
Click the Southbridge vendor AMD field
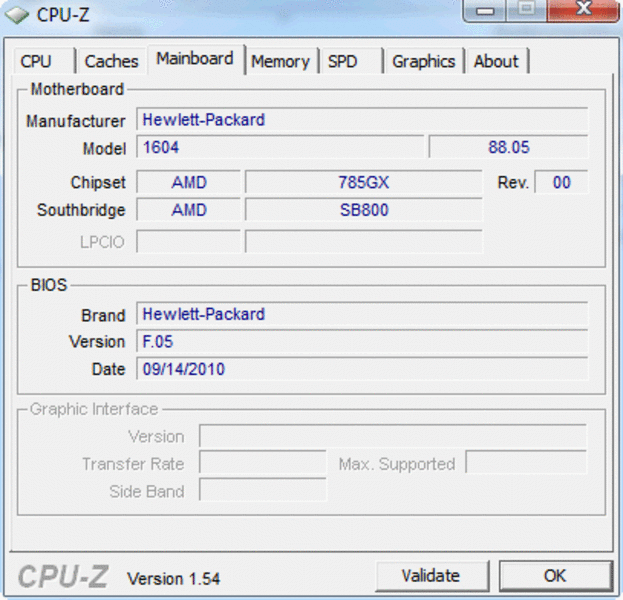pos(189,210)
